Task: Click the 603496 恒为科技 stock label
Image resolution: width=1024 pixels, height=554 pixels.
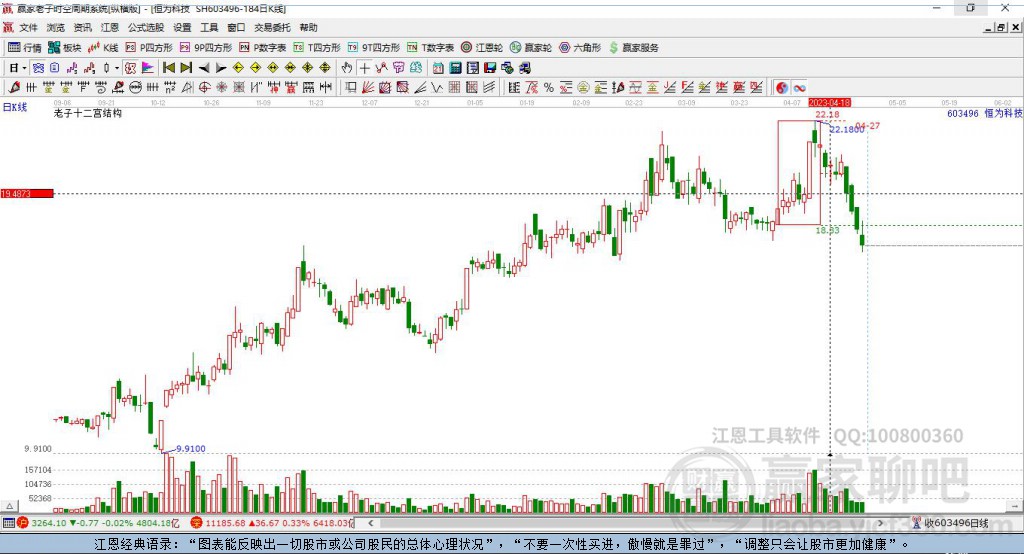Action: click(984, 114)
